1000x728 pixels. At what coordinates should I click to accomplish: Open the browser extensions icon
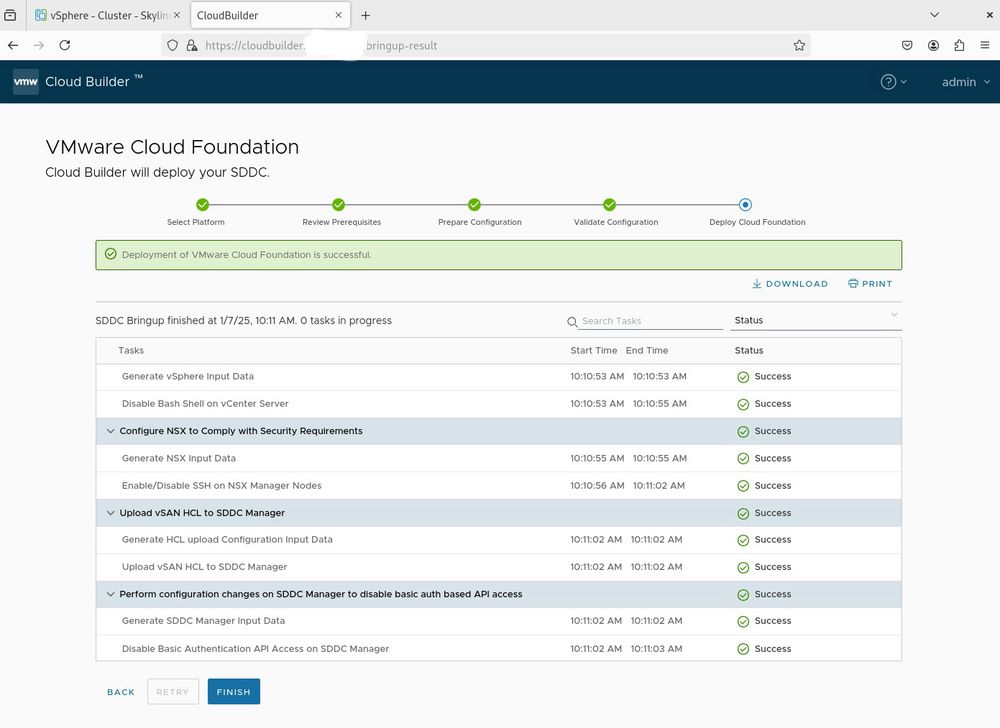(x=959, y=45)
